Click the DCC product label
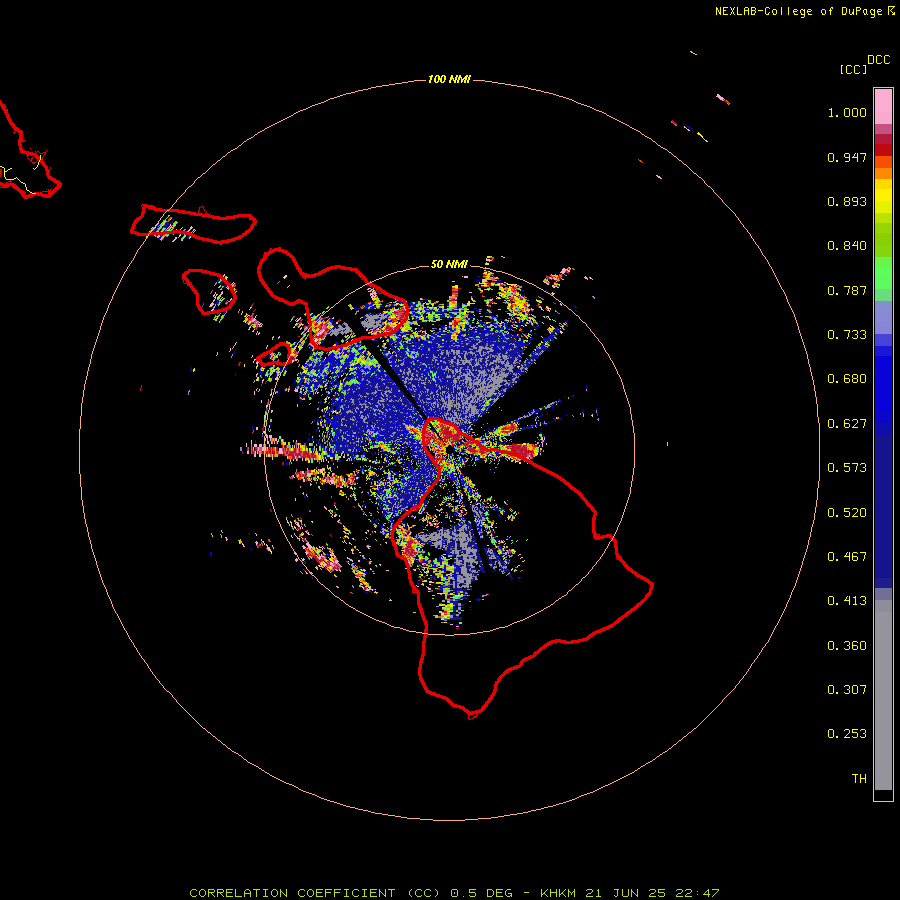 (x=879, y=60)
